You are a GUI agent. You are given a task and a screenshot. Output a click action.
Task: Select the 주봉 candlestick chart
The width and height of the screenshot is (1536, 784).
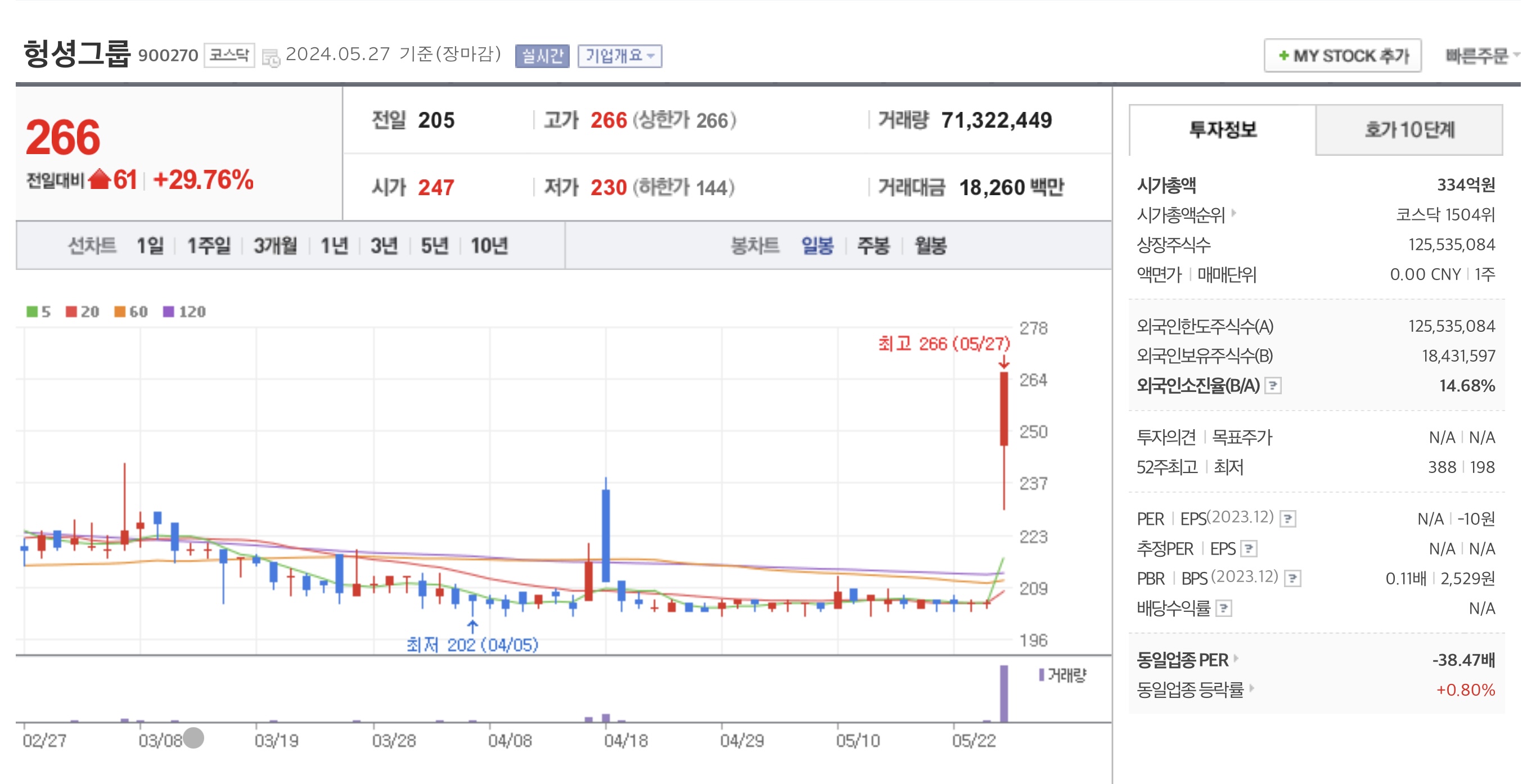point(873,246)
